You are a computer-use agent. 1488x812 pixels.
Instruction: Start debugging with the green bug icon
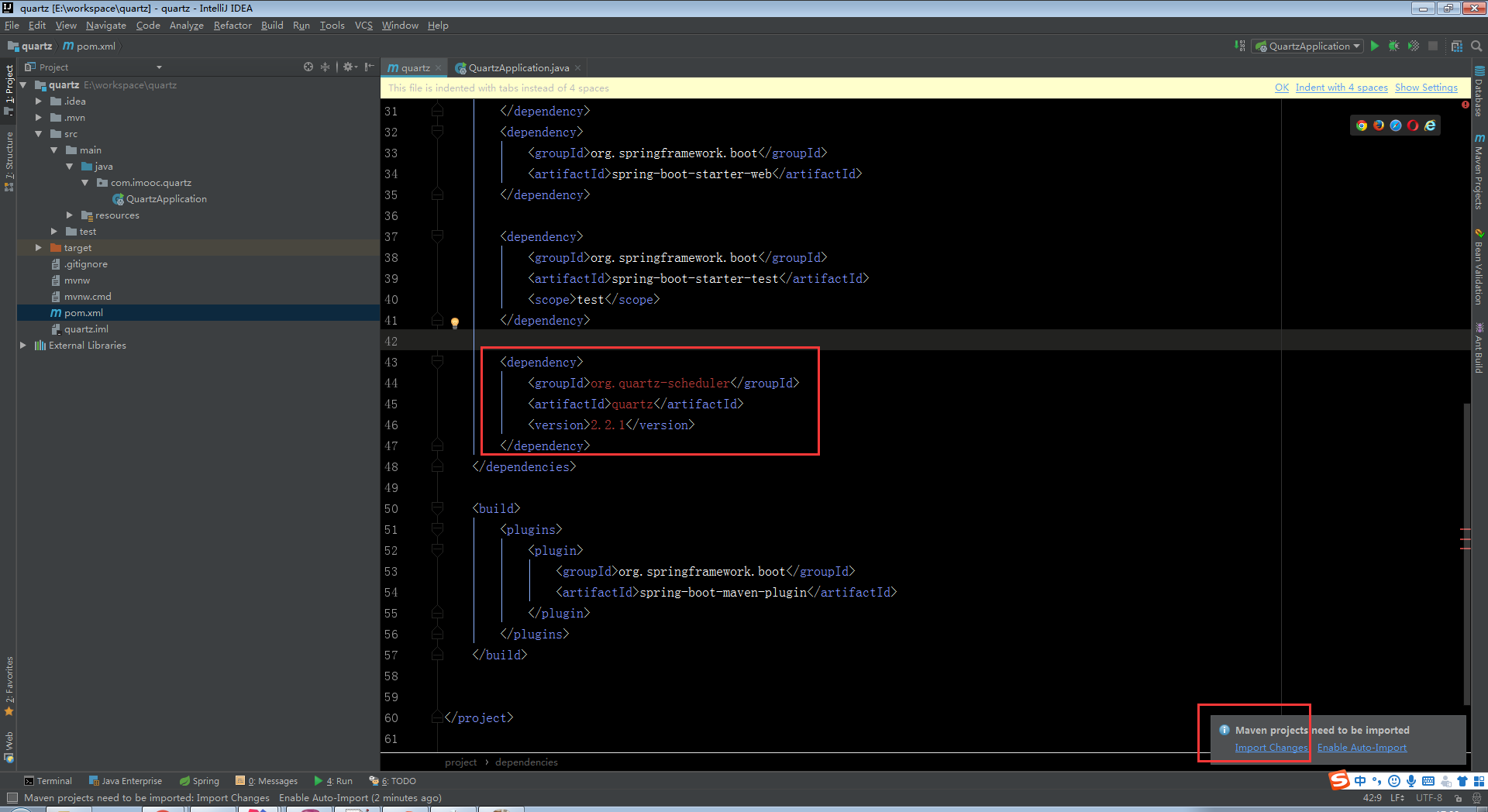pyautogui.click(x=1393, y=46)
